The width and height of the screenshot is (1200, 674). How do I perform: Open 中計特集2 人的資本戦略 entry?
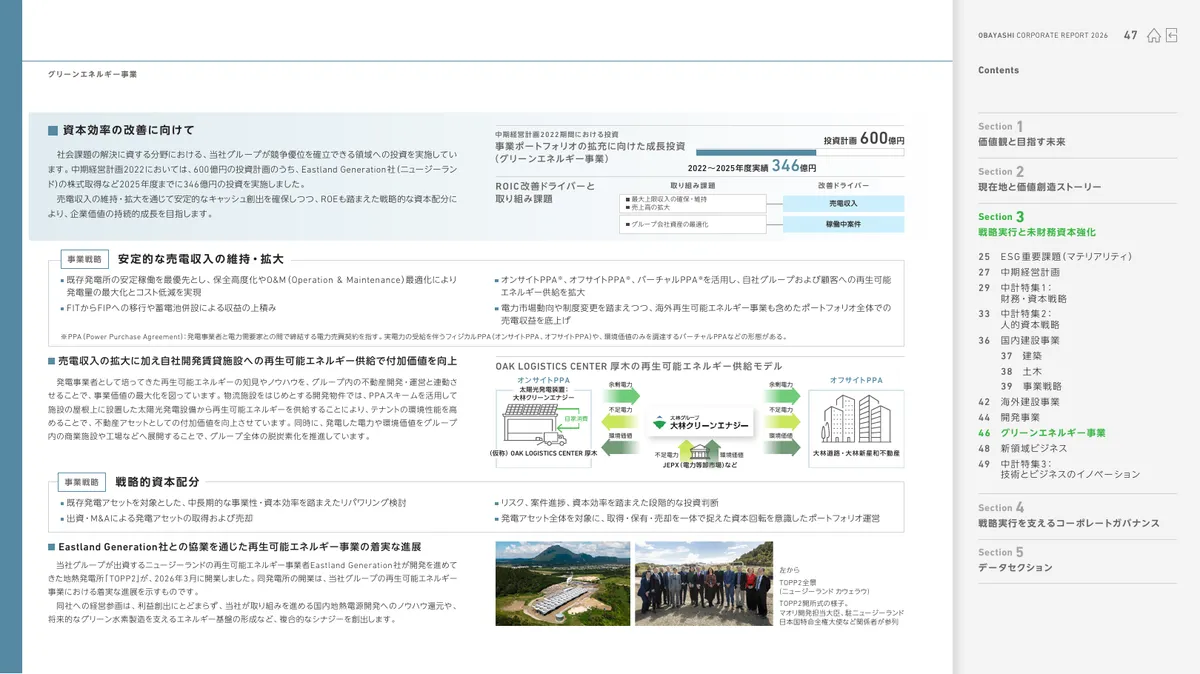pos(1020,320)
